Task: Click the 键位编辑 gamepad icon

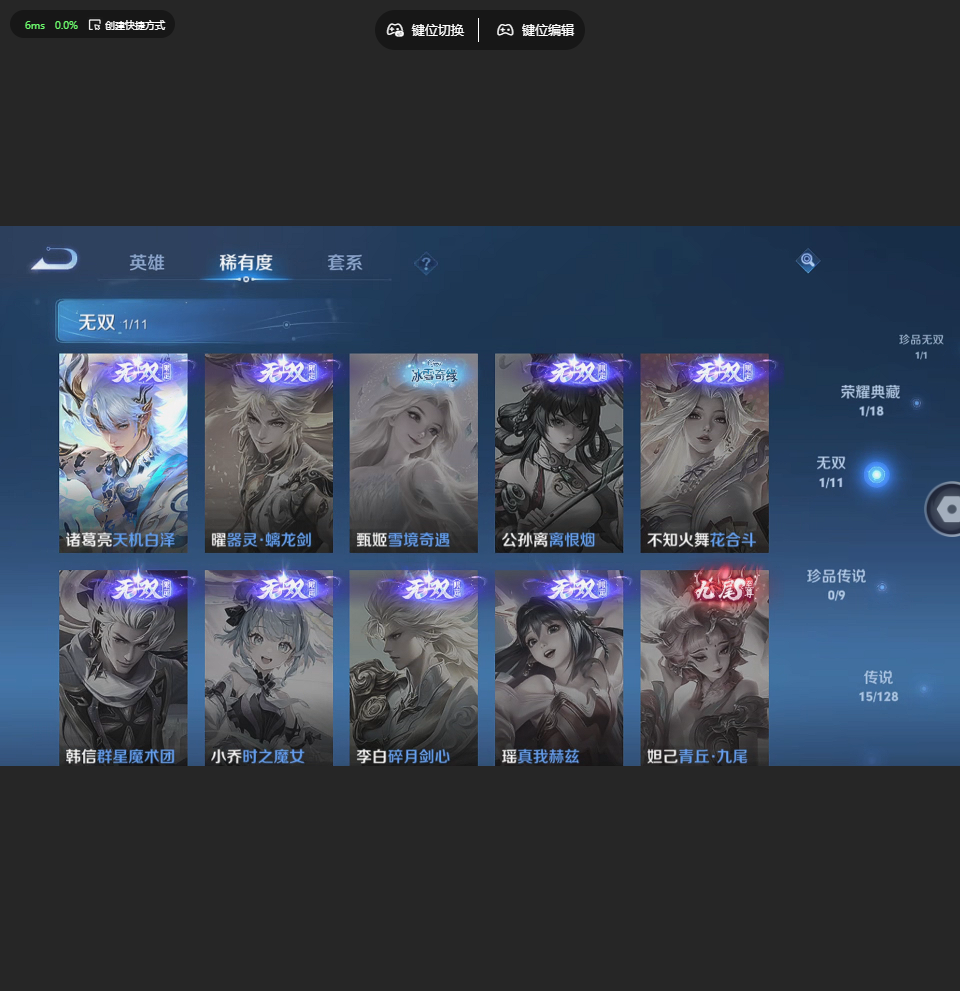Action: [505, 30]
